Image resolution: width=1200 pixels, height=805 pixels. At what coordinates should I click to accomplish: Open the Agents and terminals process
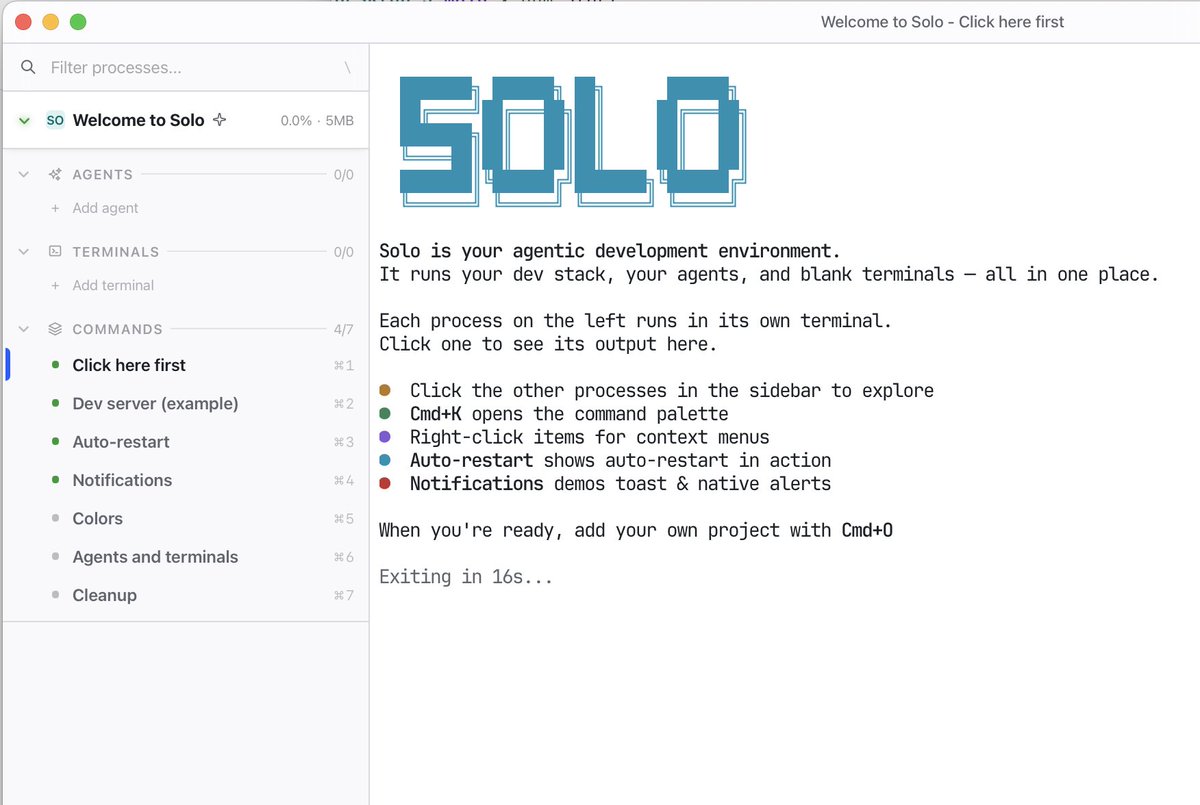pos(187,557)
